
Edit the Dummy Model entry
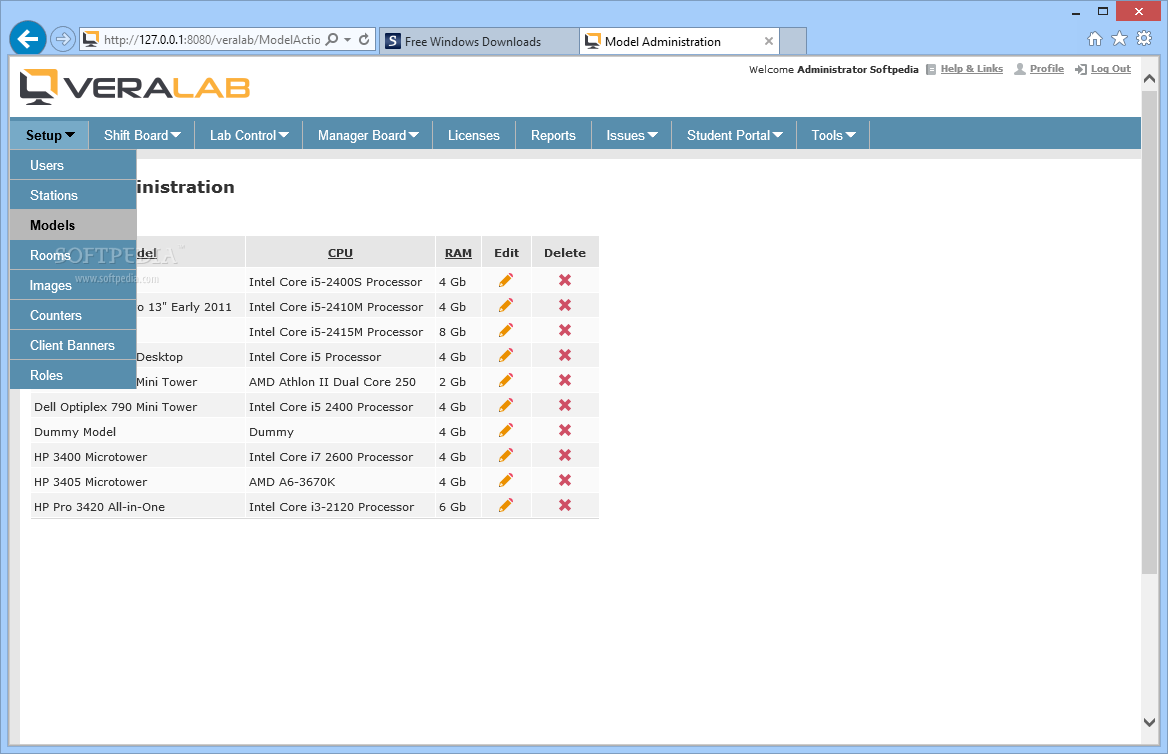pos(506,431)
